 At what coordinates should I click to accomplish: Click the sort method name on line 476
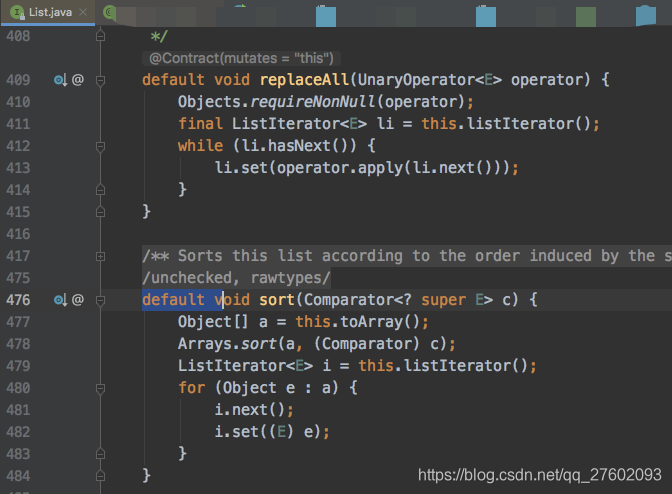pos(277,300)
